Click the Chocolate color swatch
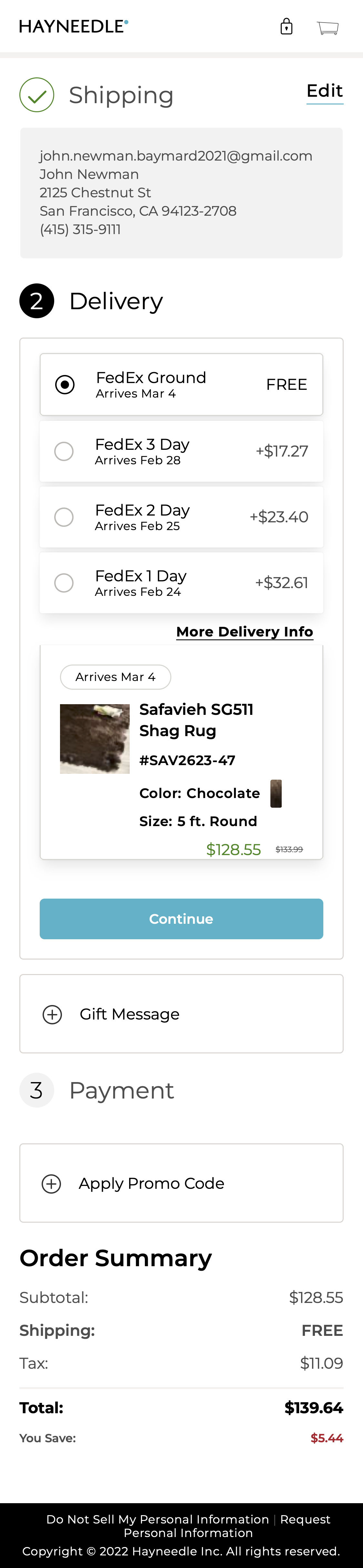 click(276, 793)
